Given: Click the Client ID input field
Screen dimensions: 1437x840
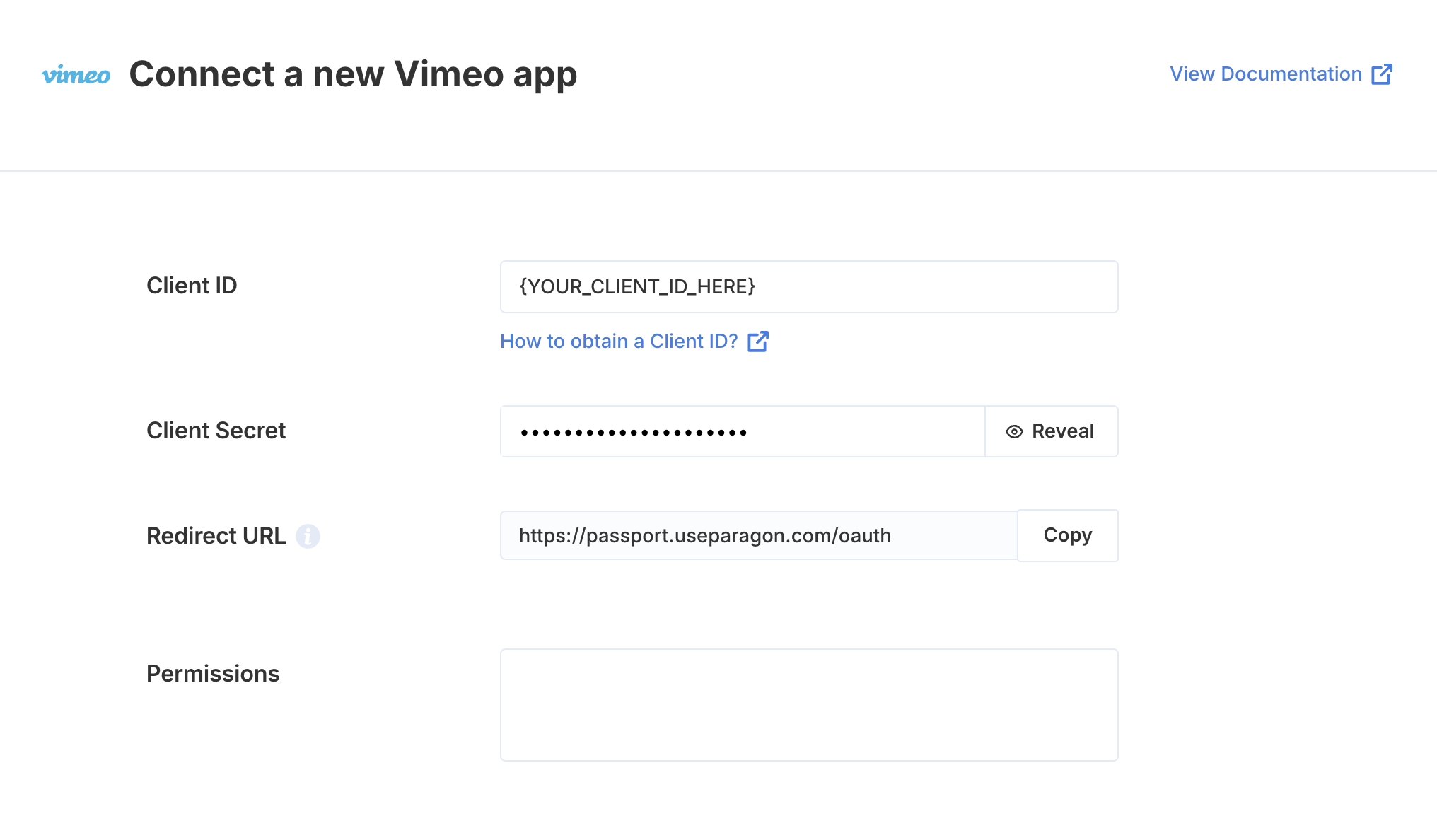Looking at the screenshot, I should 809,286.
